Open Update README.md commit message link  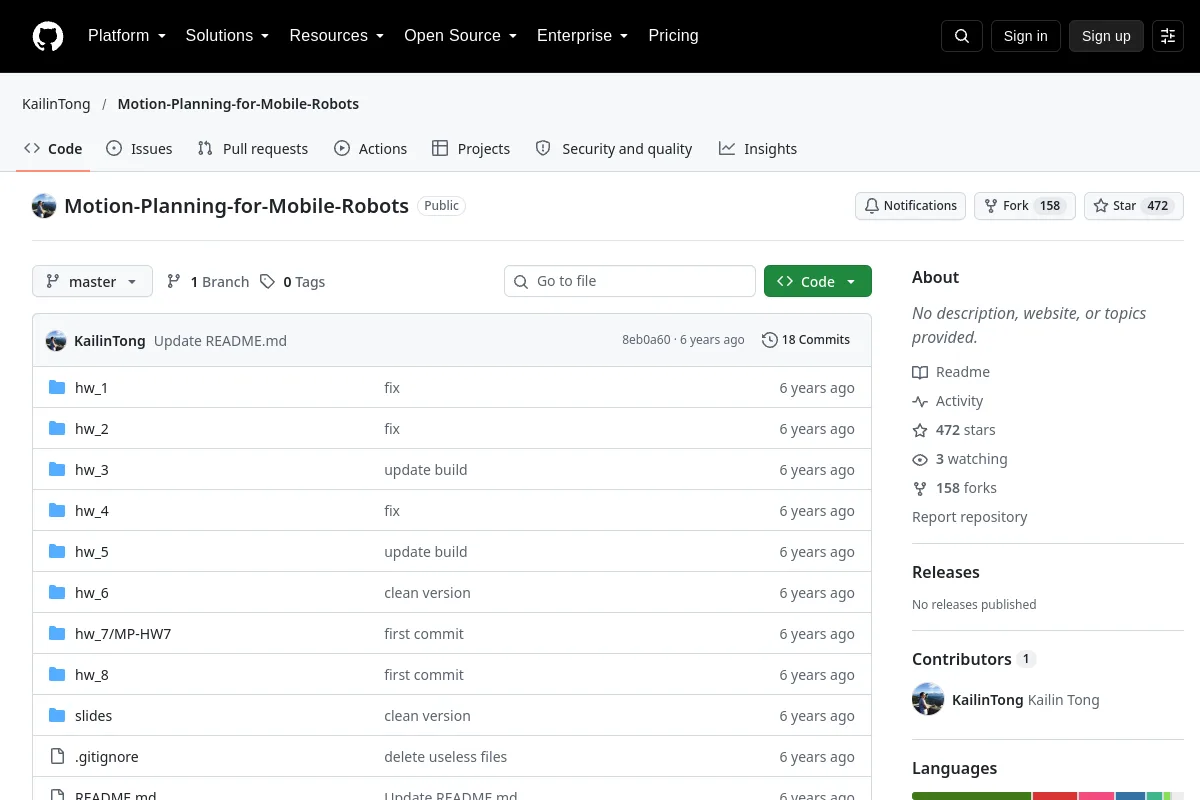coord(220,341)
